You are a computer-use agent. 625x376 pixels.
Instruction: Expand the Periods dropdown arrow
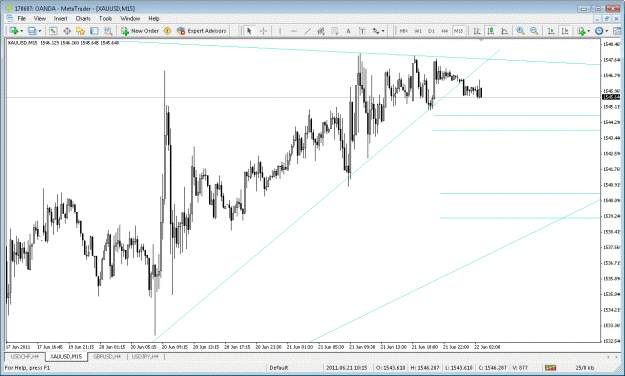pyautogui.click(x=607, y=31)
